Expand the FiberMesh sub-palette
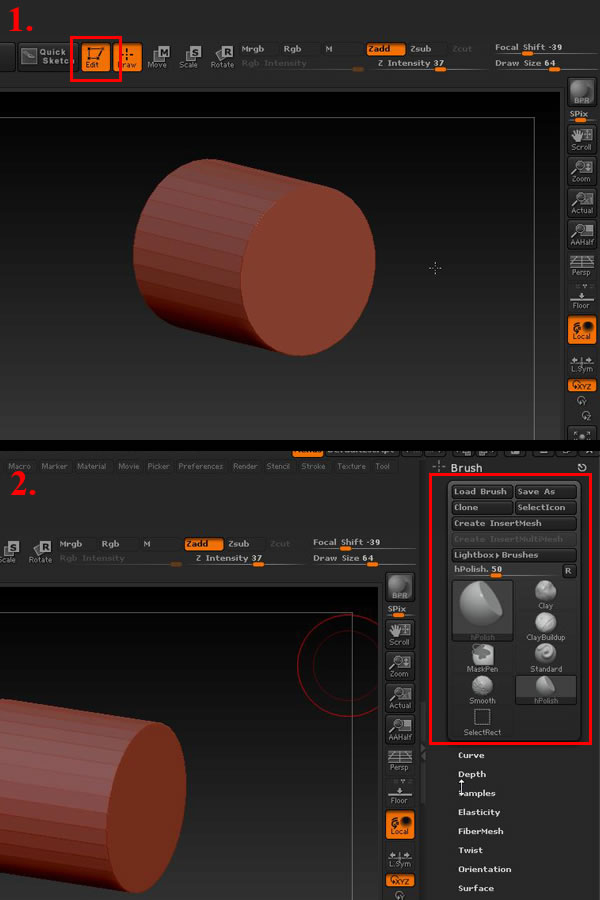 pyautogui.click(x=481, y=831)
